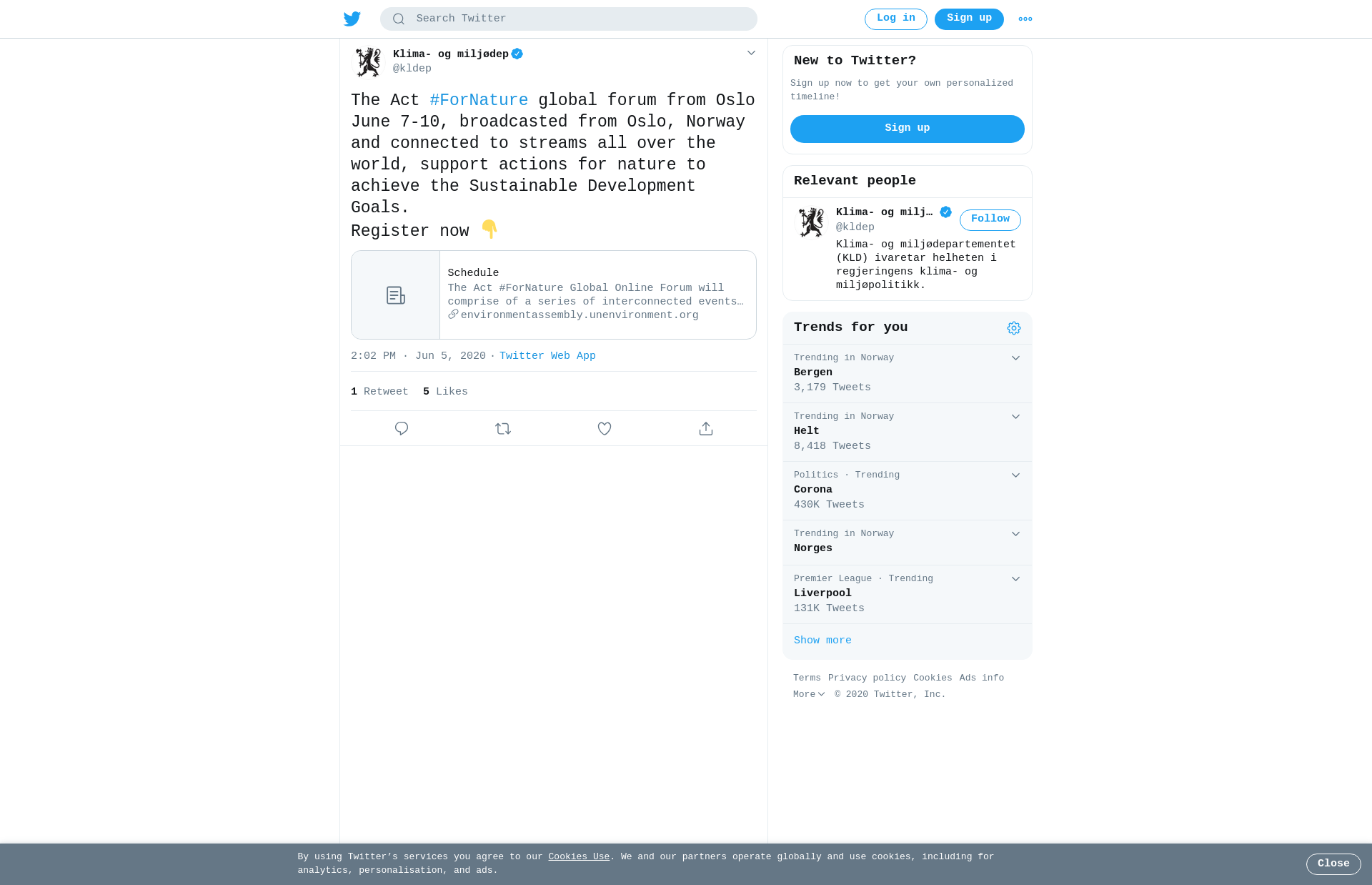Expand the tweet options chevron

point(751,53)
